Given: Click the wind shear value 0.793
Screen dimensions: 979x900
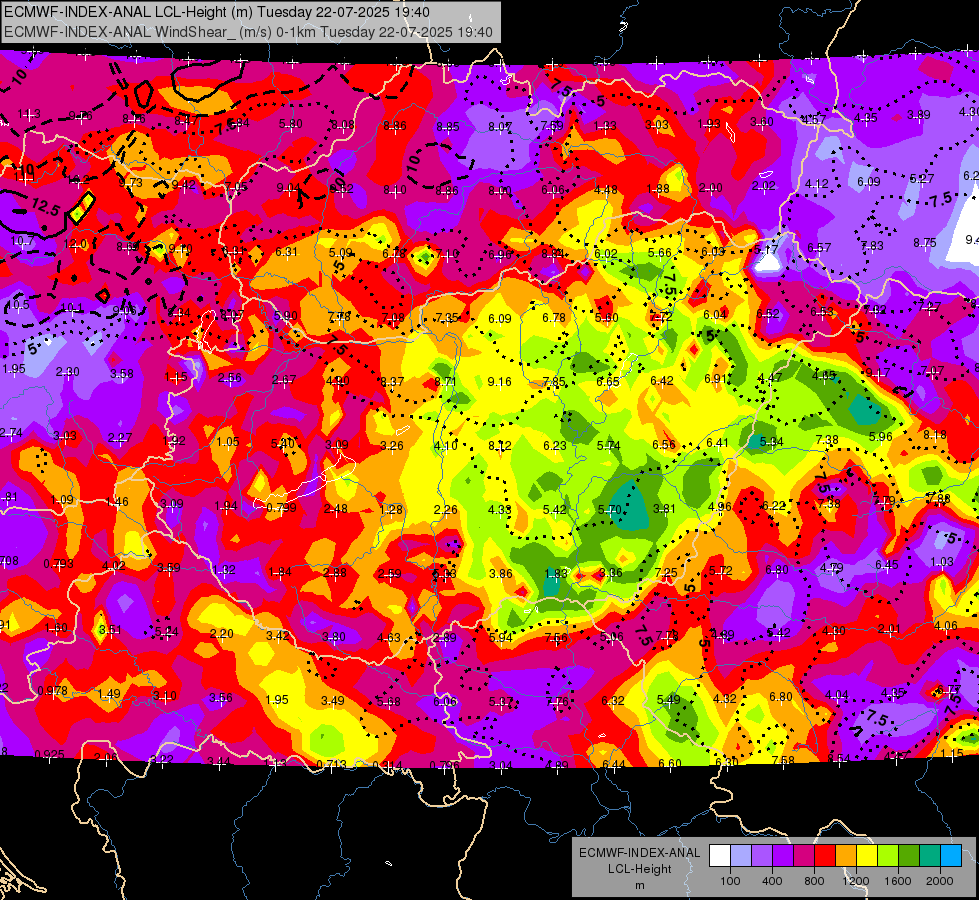Looking at the screenshot, I should (59, 564).
